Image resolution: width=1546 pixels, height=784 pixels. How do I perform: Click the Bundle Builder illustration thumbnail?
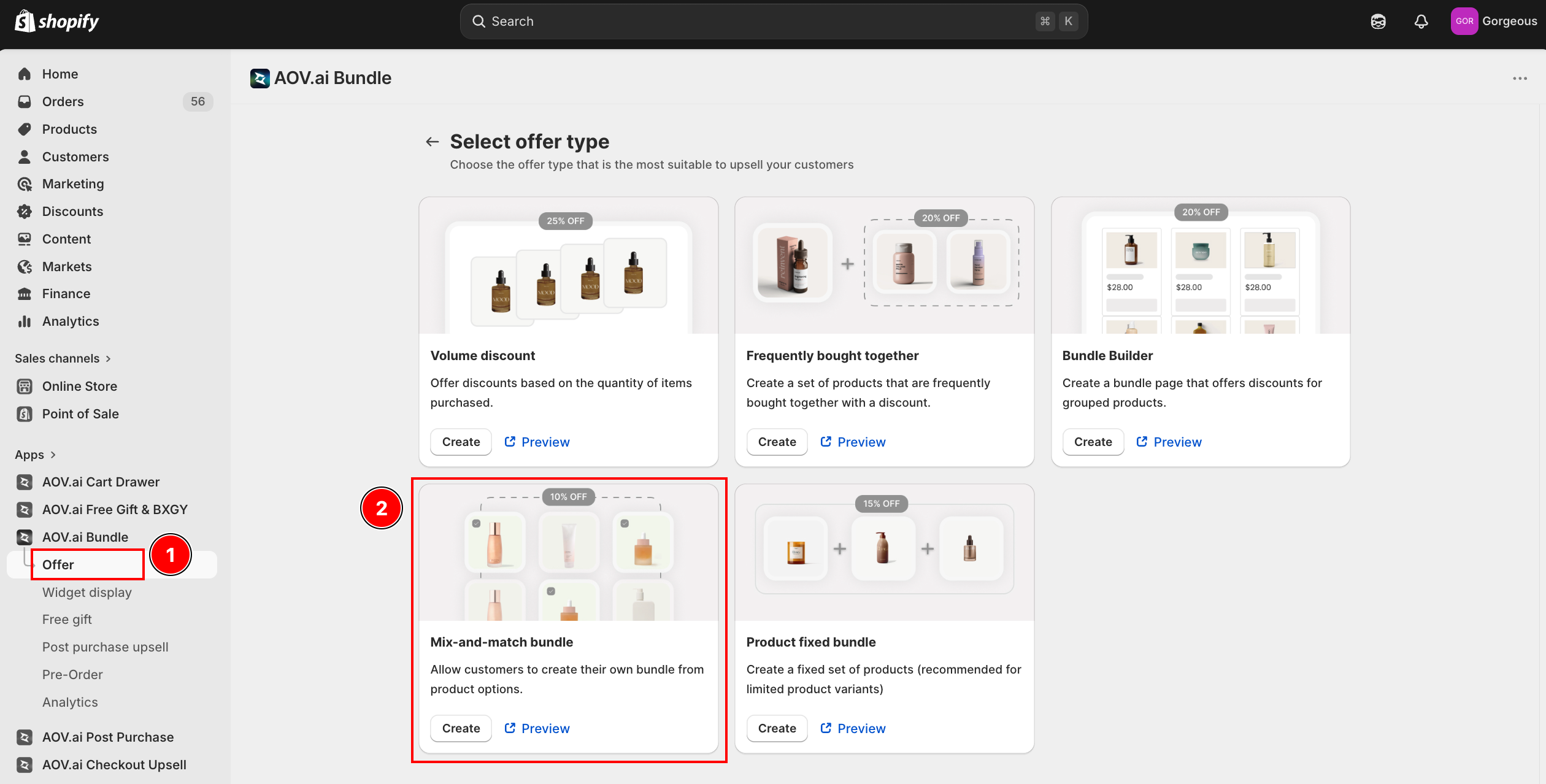pos(1200,266)
